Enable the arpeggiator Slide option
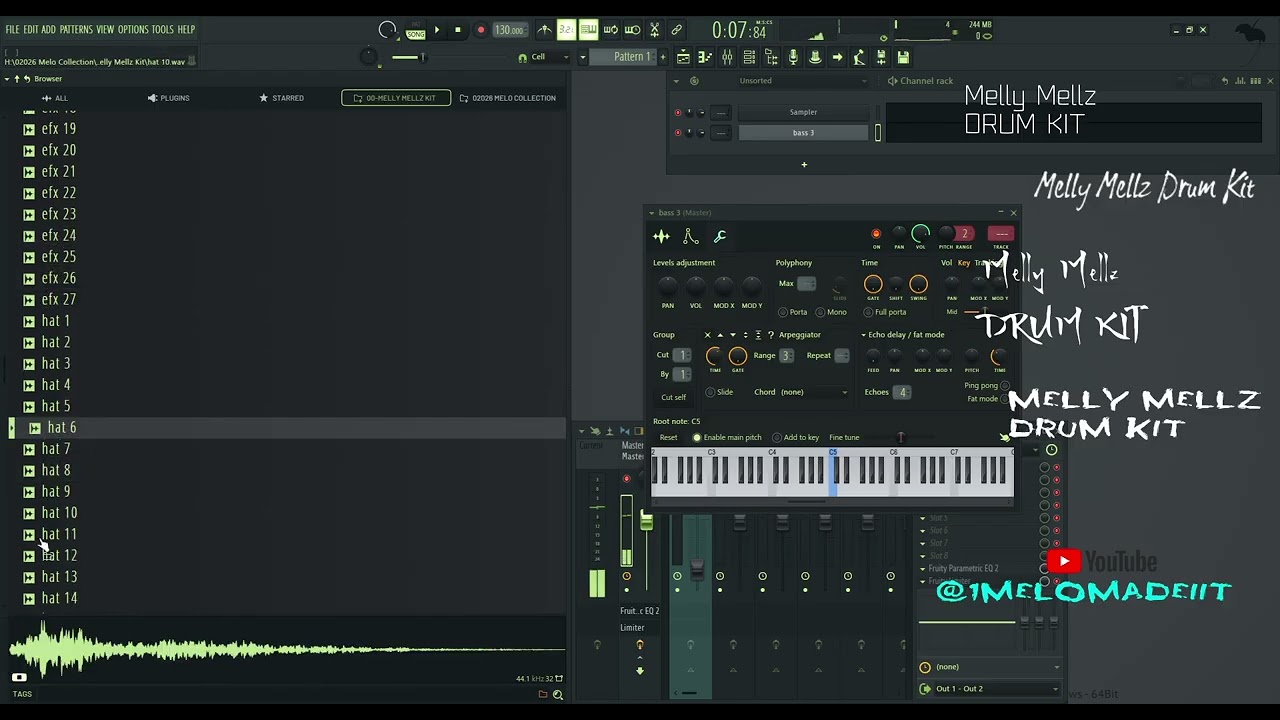1280x720 pixels. [719, 392]
